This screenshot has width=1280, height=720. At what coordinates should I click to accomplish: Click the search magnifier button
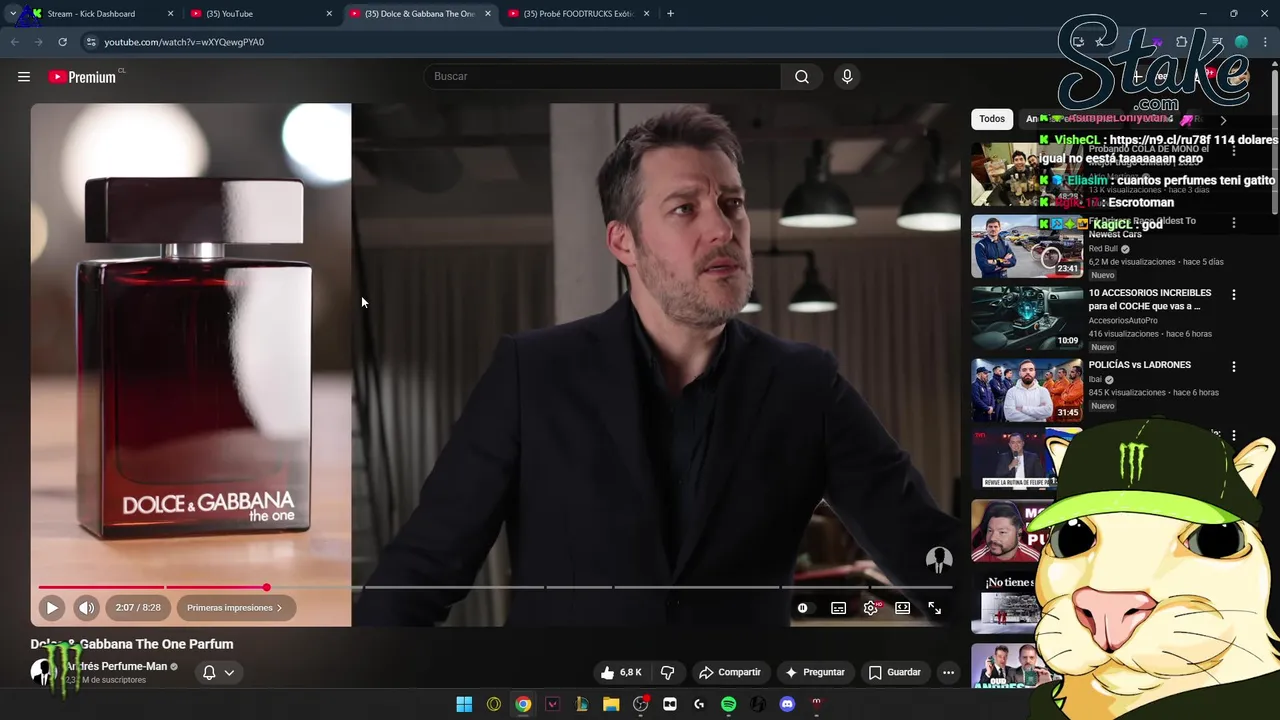(x=802, y=77)
